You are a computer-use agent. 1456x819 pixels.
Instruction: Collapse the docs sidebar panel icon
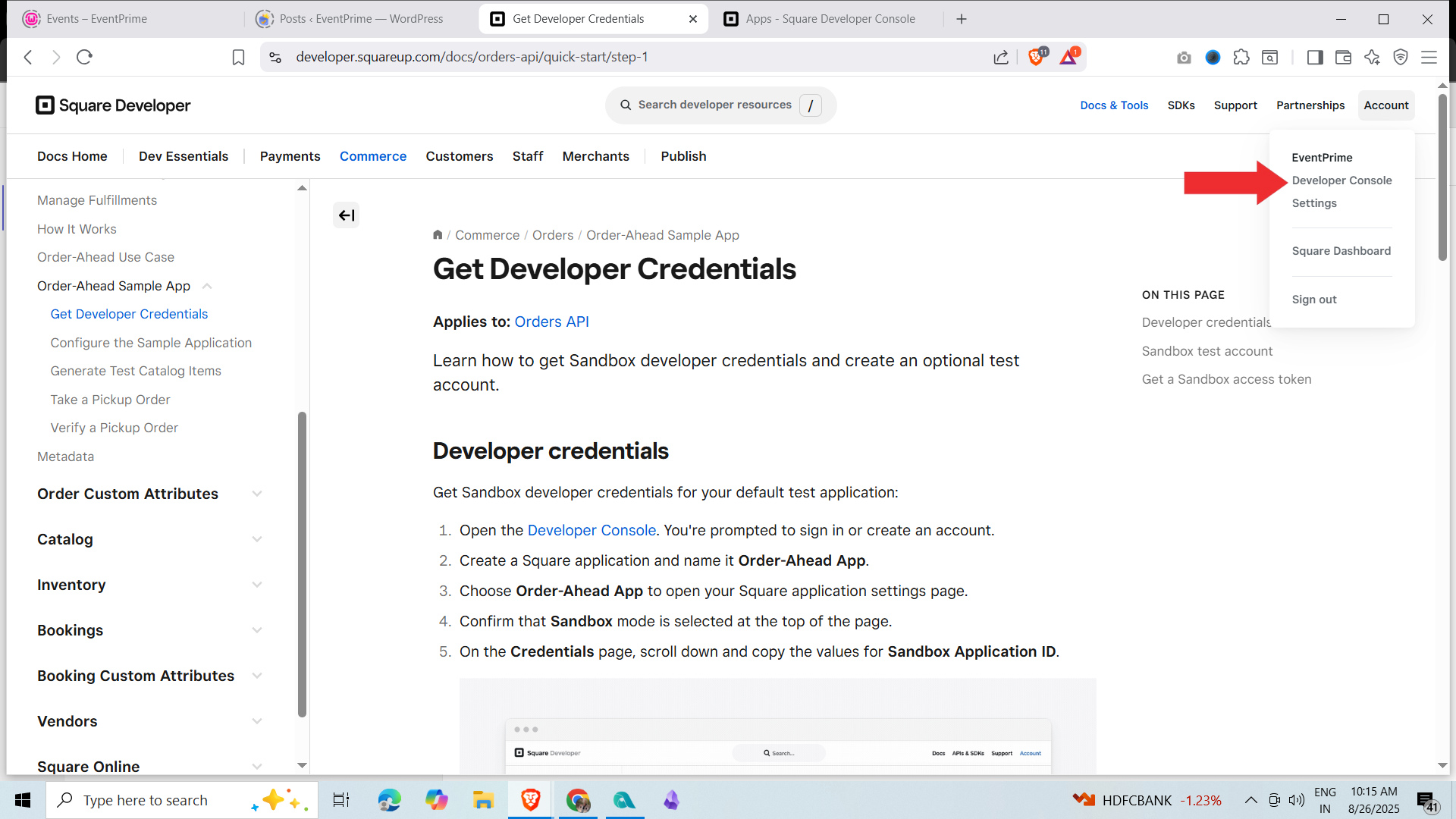point(346,215)
